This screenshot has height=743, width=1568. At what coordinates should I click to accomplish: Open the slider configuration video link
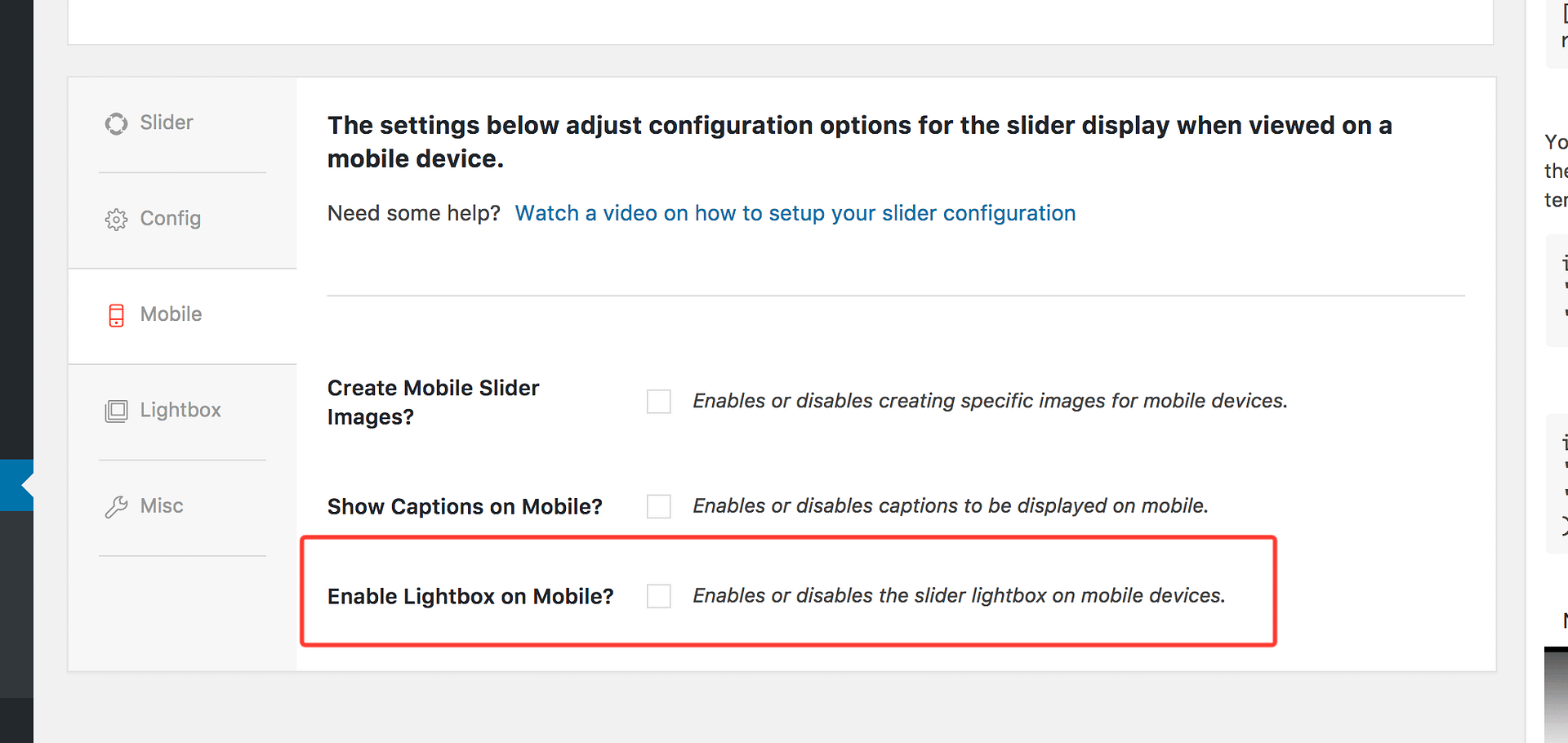795,213
